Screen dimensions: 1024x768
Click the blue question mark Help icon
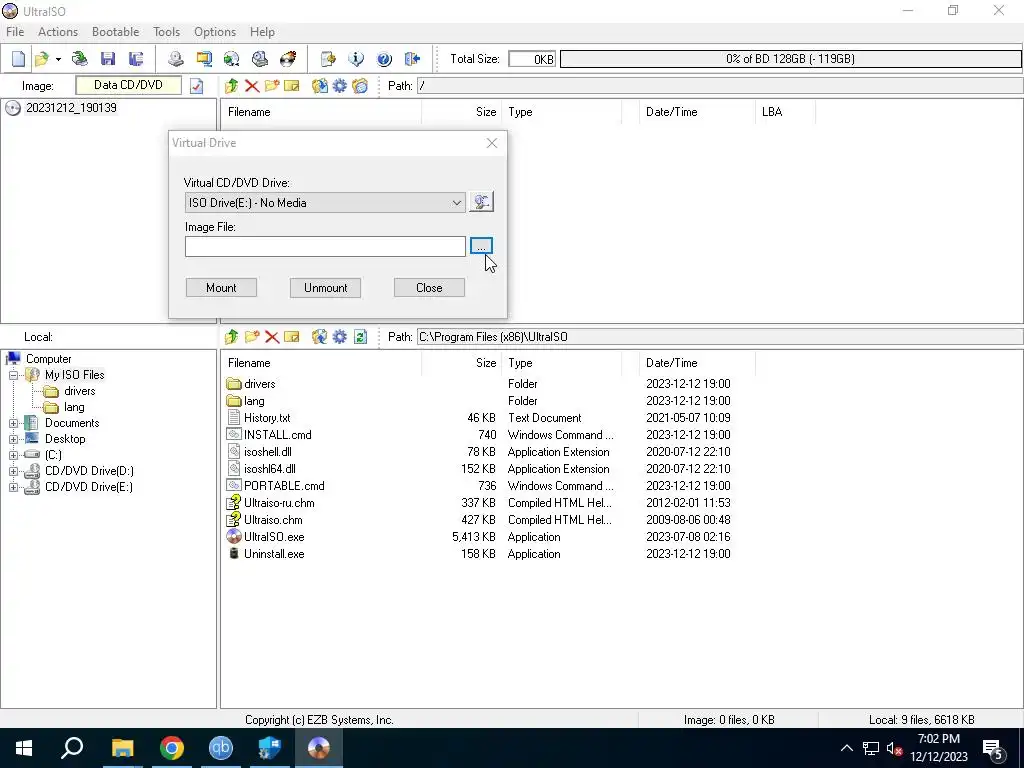tap(384, 59)
